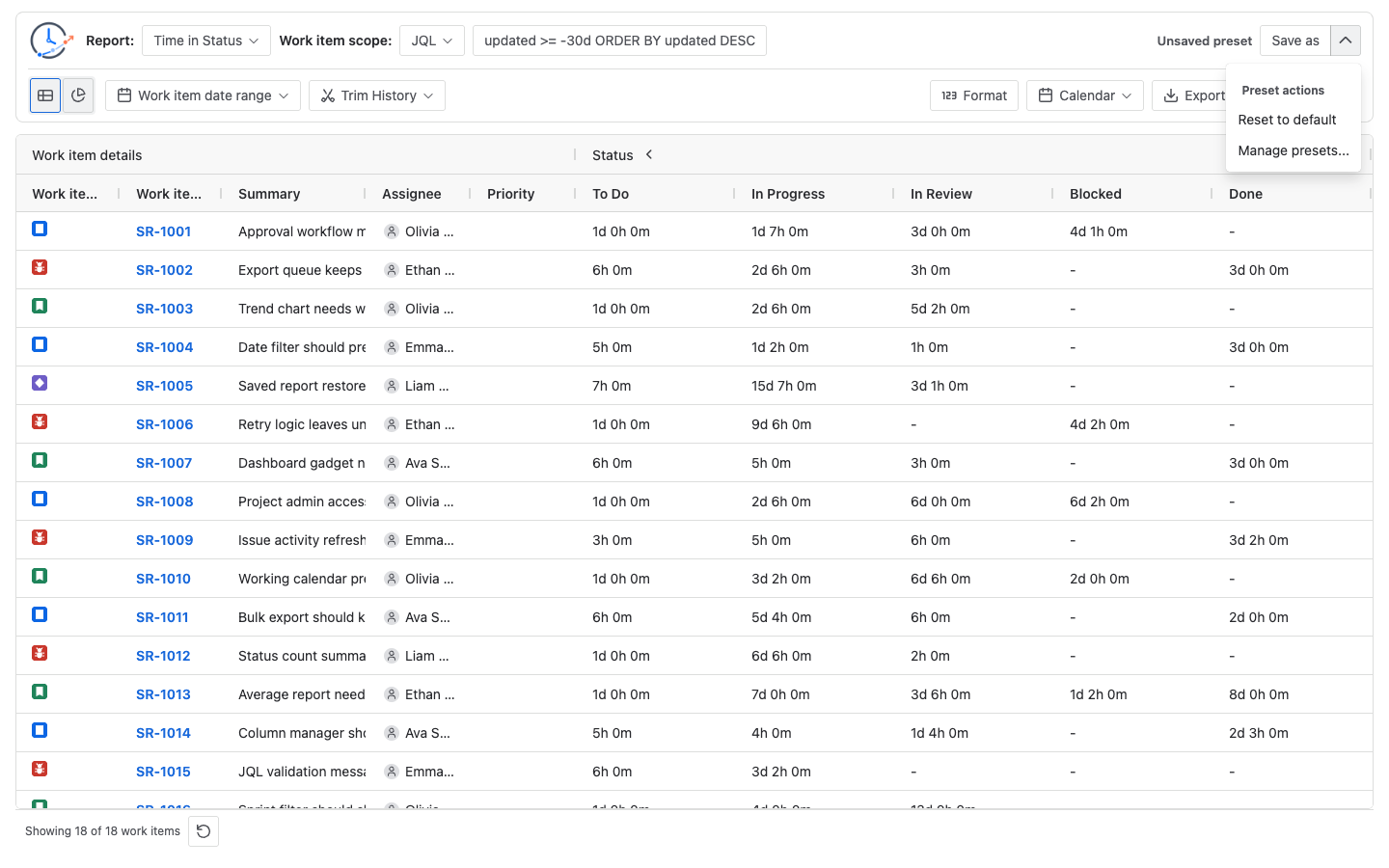
Task: Click the assignee avatar icon in SR-1014 row
Action: coord(392,733)
